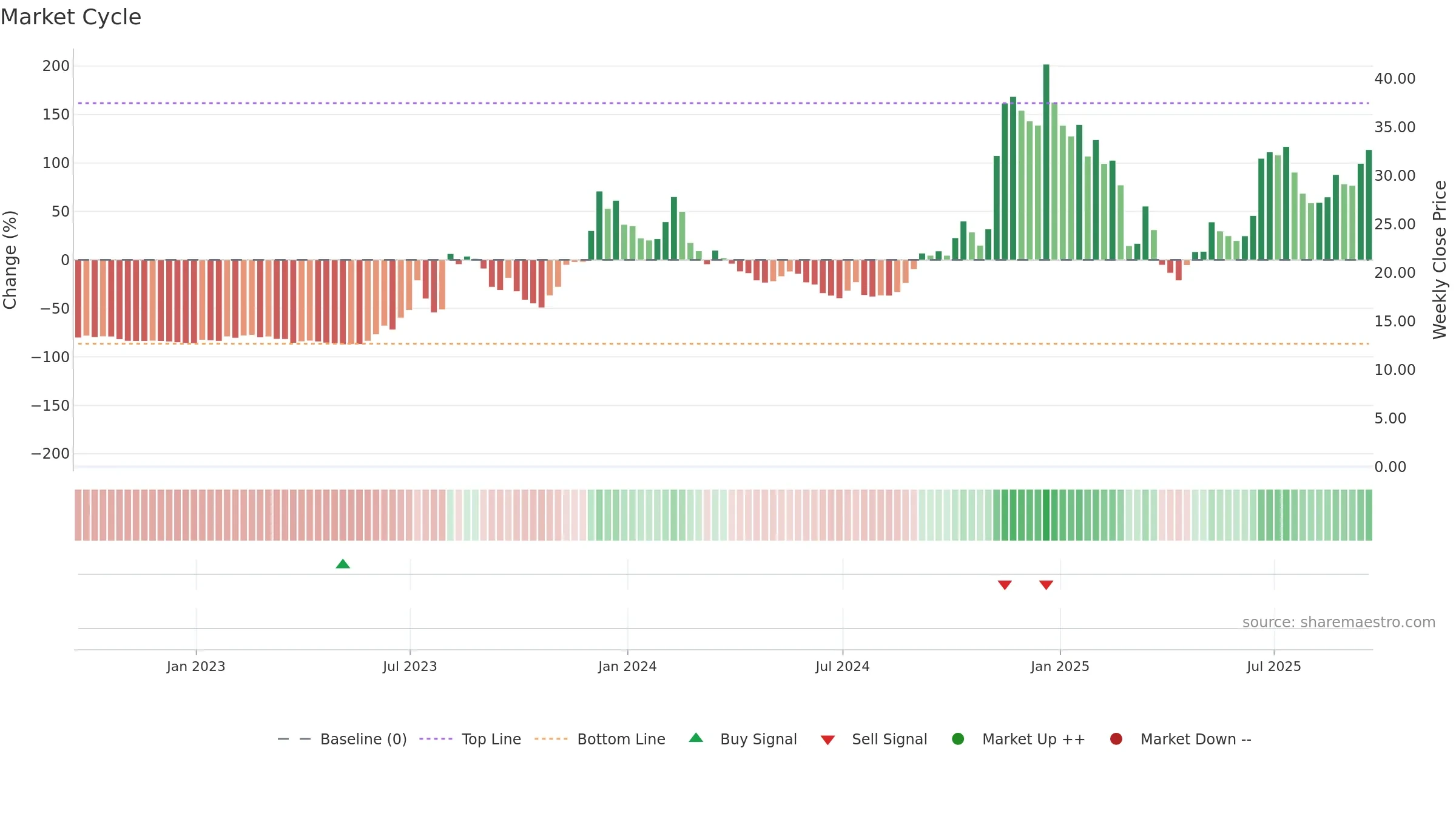
Task: Click the 10.00 tick on right axis
Action: (1395, 369)
